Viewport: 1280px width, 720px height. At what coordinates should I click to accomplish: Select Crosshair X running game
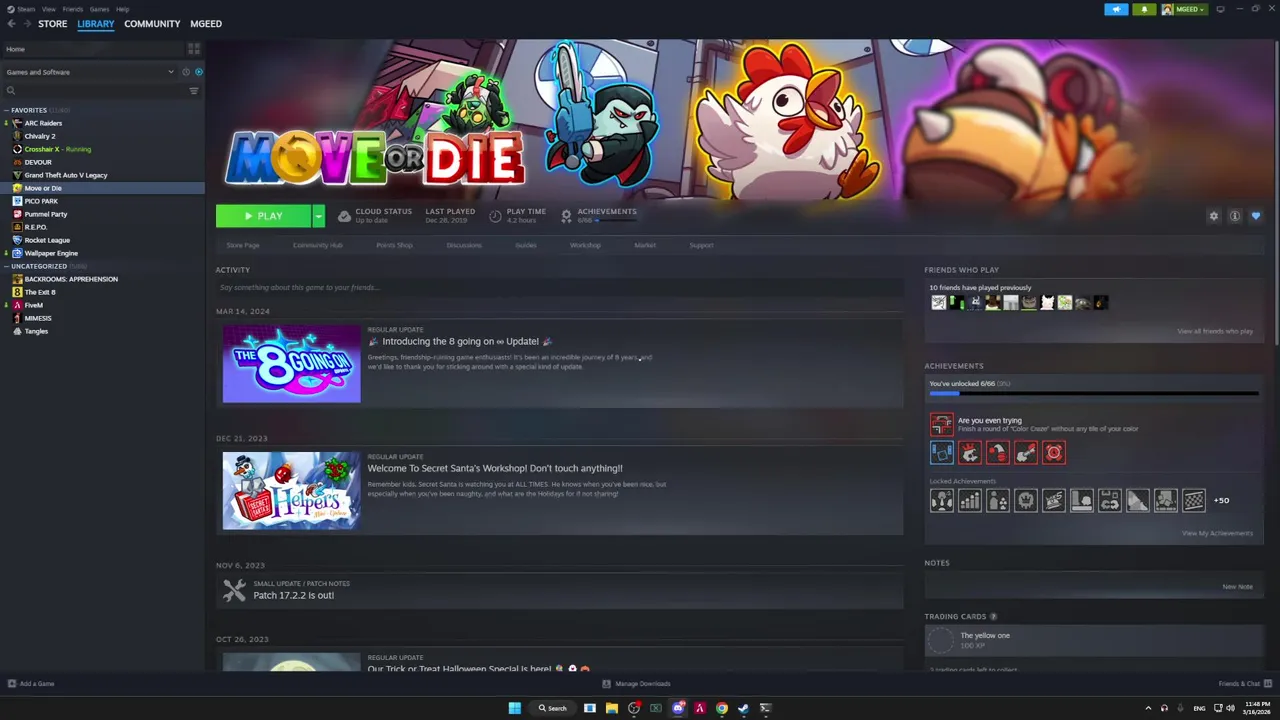[x=57, y=149]
